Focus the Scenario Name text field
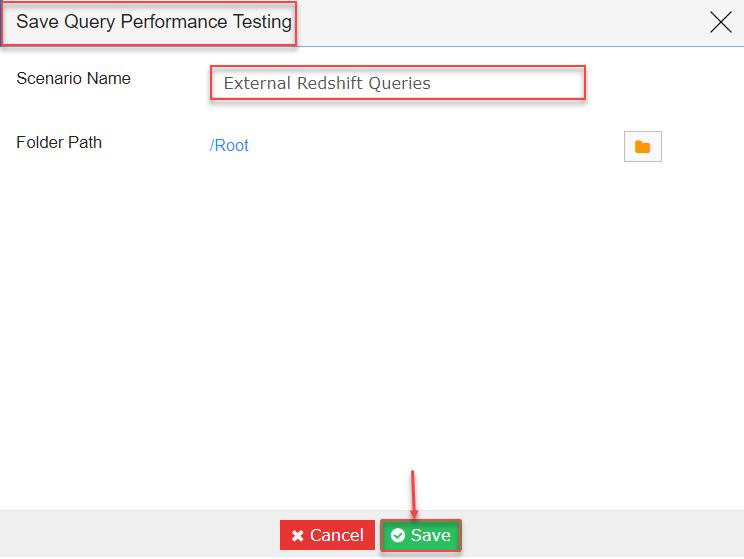The height and width of the screenshot is (559, 744). pyautogui.click(x=398, y=83)
